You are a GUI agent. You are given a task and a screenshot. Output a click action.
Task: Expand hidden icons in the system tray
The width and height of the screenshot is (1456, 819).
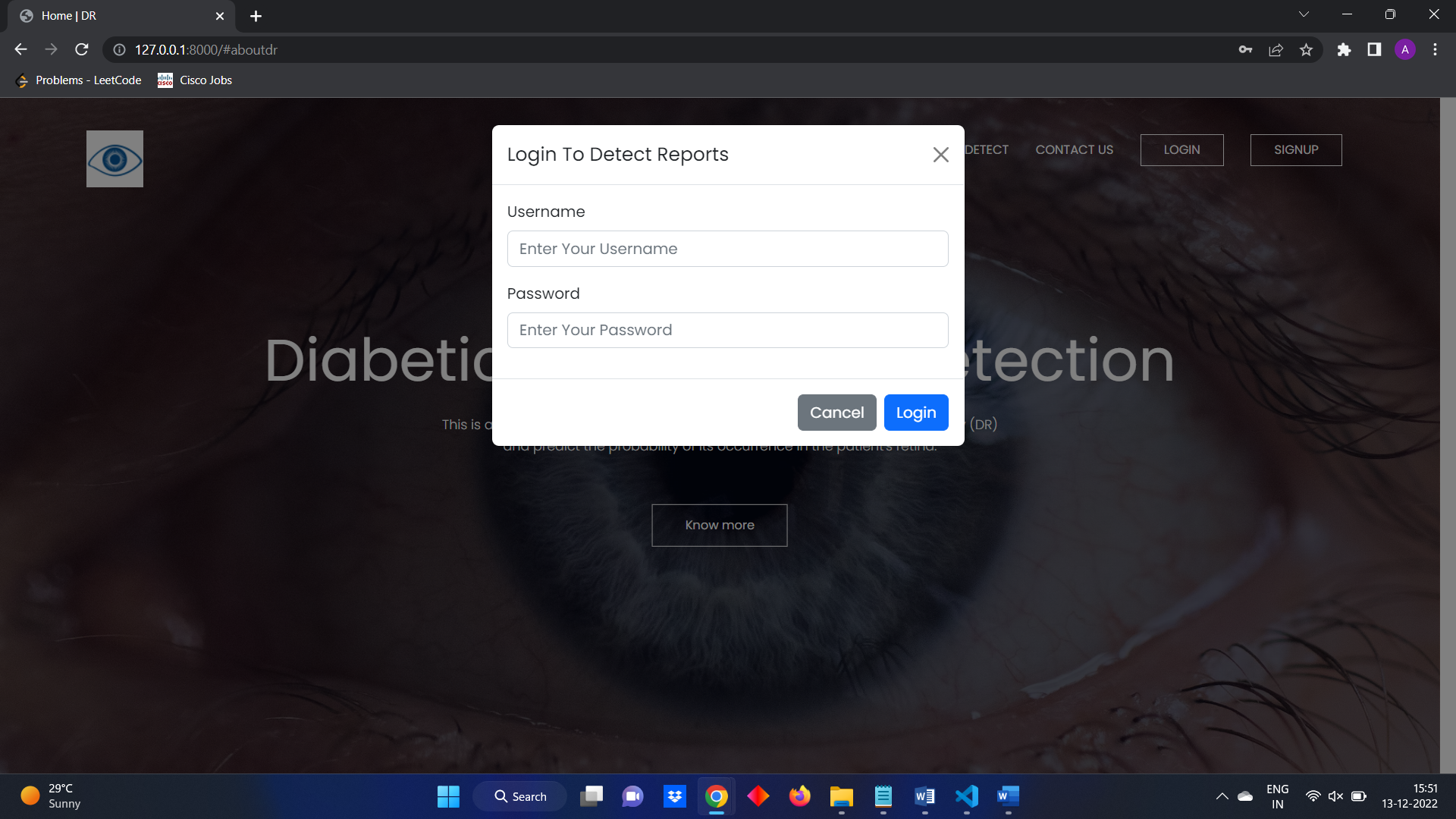coord(1221,796)
